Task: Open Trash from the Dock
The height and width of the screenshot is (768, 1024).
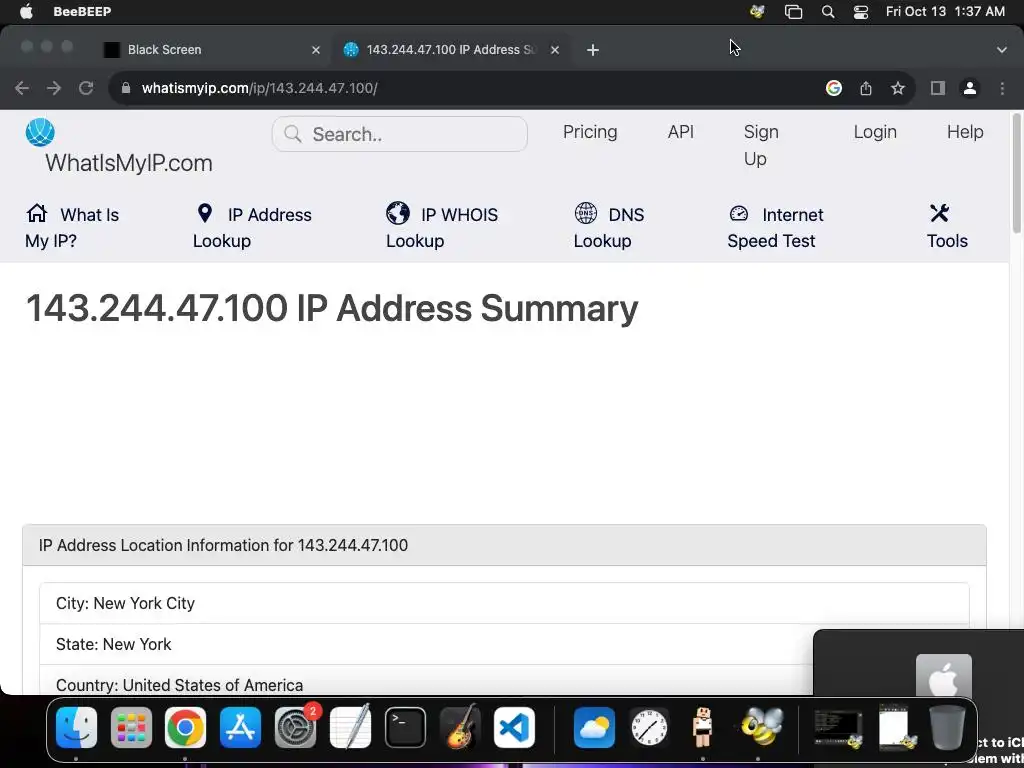Action: (x=947, y=727)
